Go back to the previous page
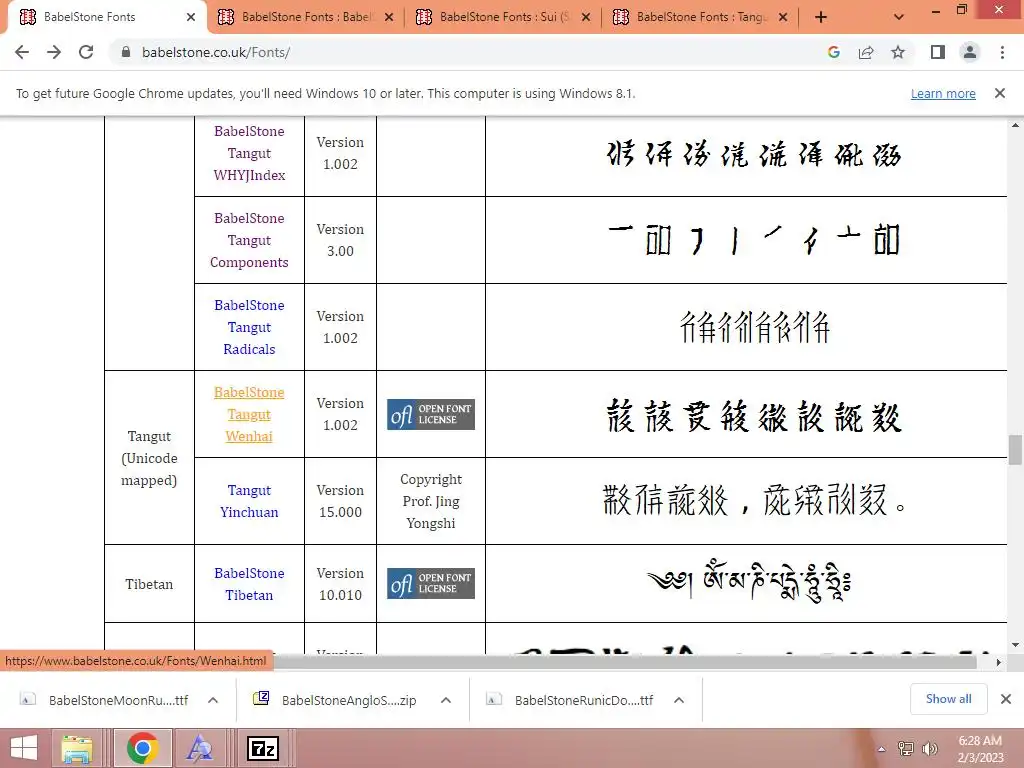 tap(22, 52)
